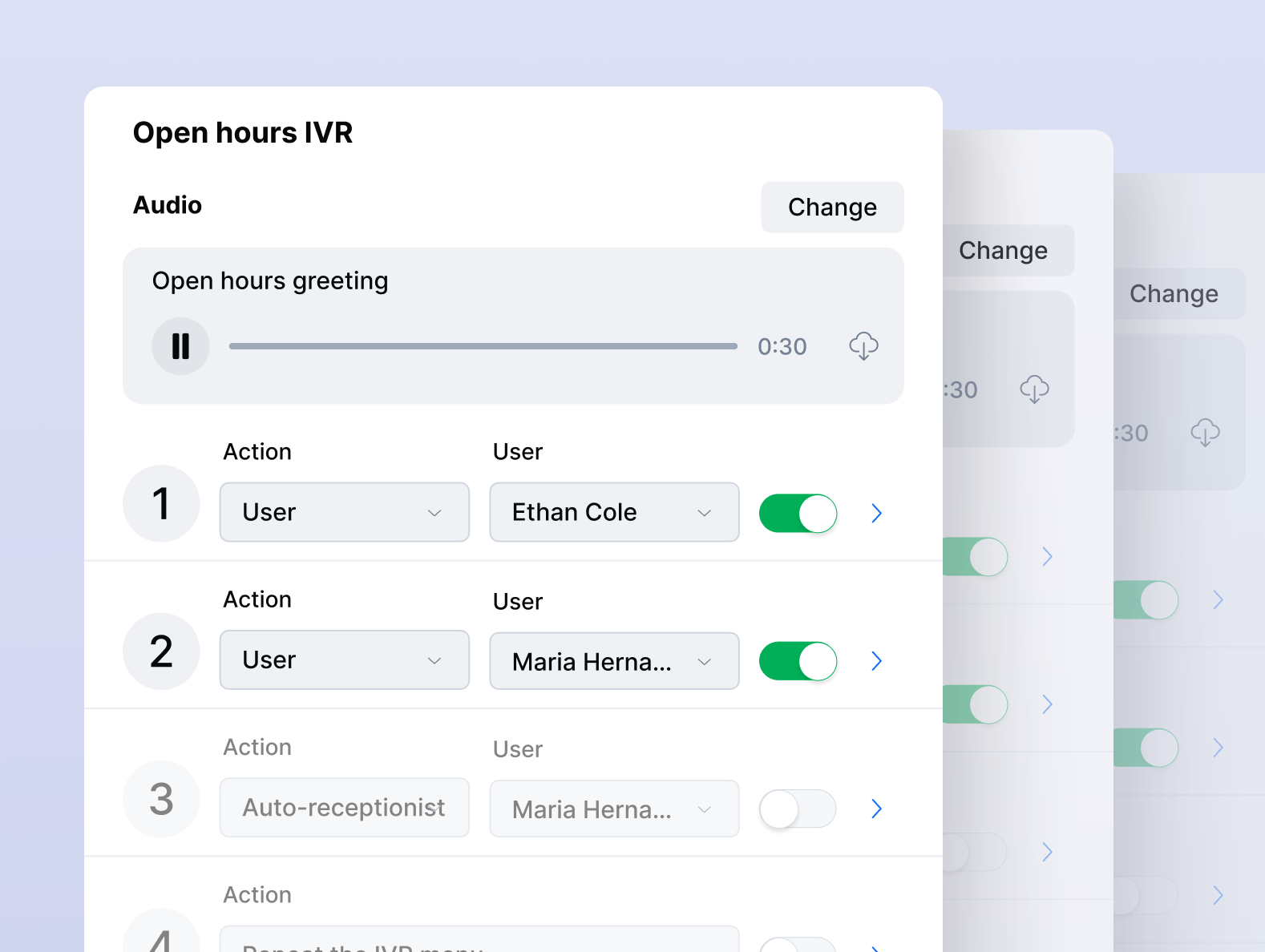Click download cloud icon in middle card
Screen dimensions: 1265x952
pyautogui.click(x=1034, y=389)
